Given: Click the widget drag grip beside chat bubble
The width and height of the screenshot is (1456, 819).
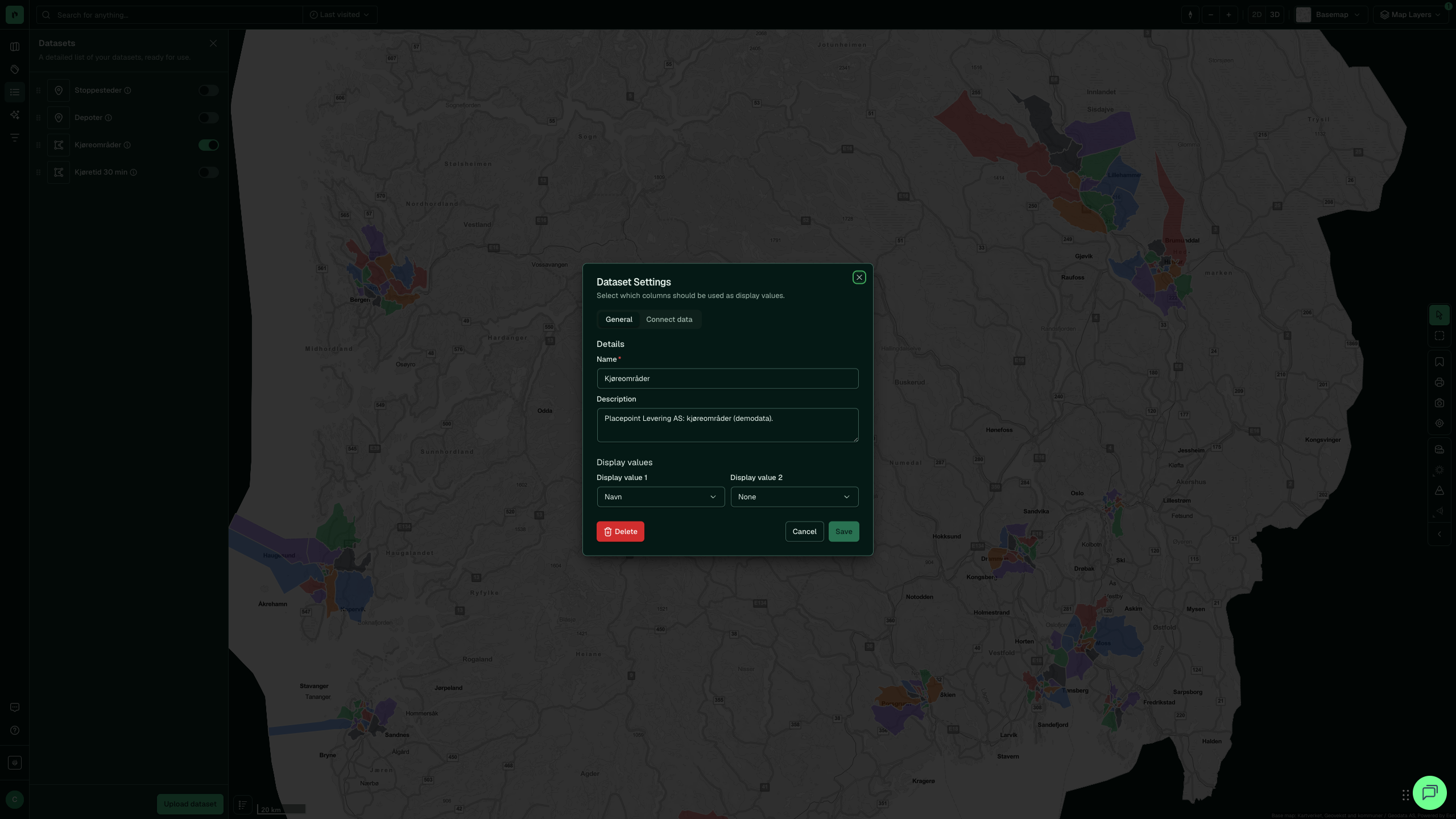Looking at the screenshot, I should point(1405,795).
